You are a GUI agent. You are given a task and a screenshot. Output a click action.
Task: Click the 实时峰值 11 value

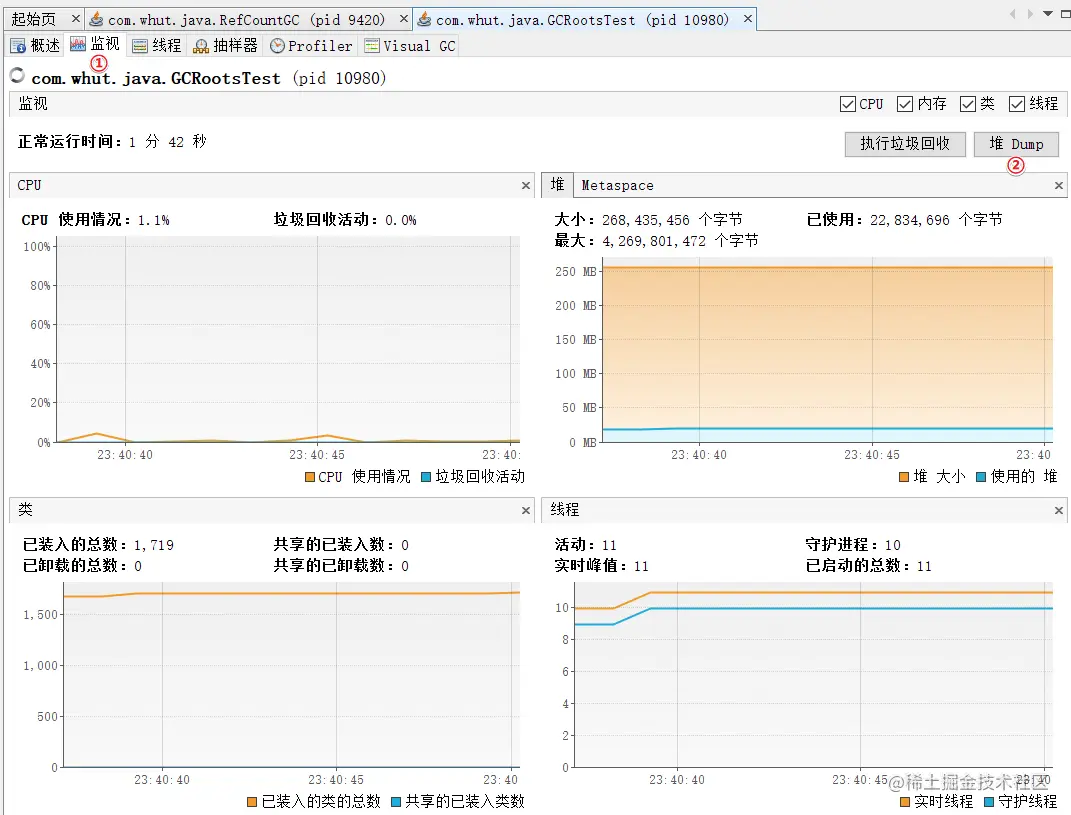(x=641, y=566)
